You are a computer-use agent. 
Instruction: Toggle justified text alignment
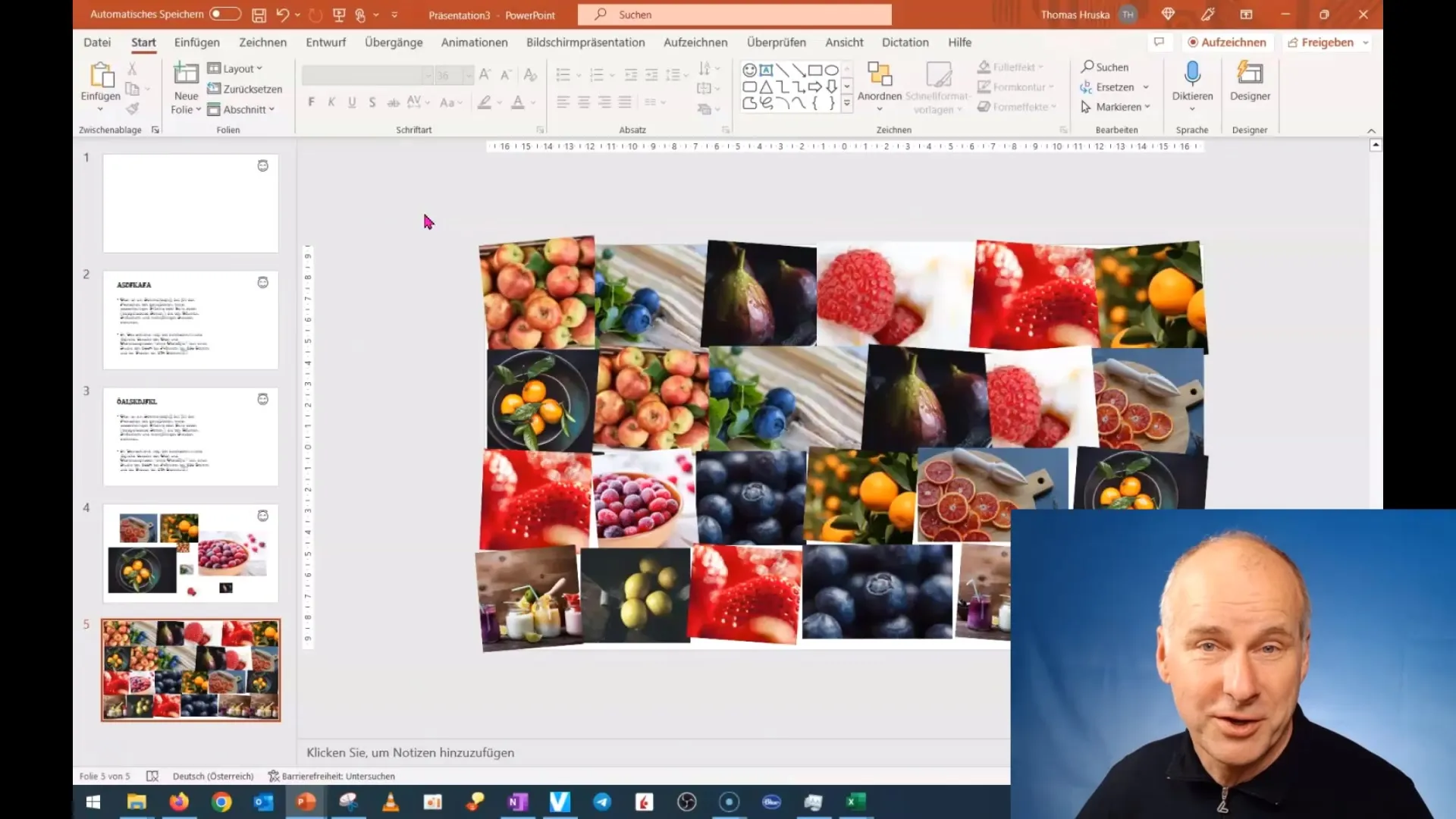pos(624,102)
